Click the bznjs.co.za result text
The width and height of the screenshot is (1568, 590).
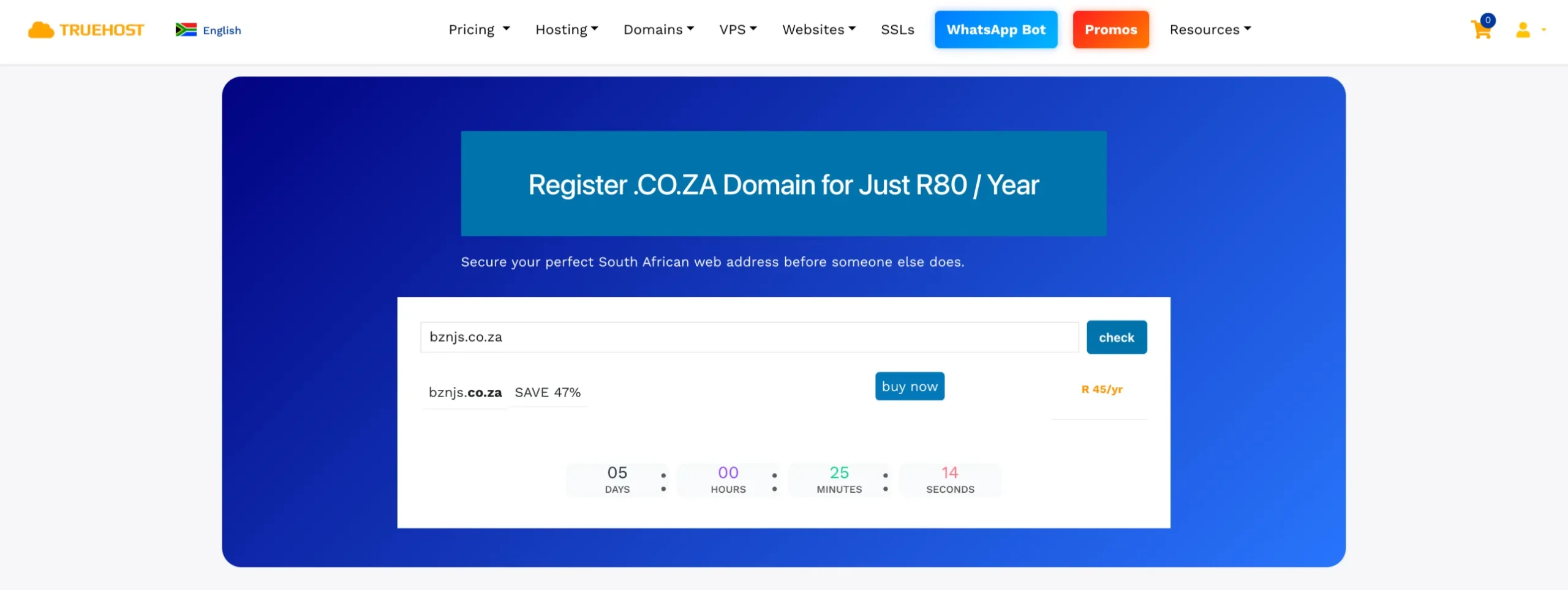[x=465, y=392]
